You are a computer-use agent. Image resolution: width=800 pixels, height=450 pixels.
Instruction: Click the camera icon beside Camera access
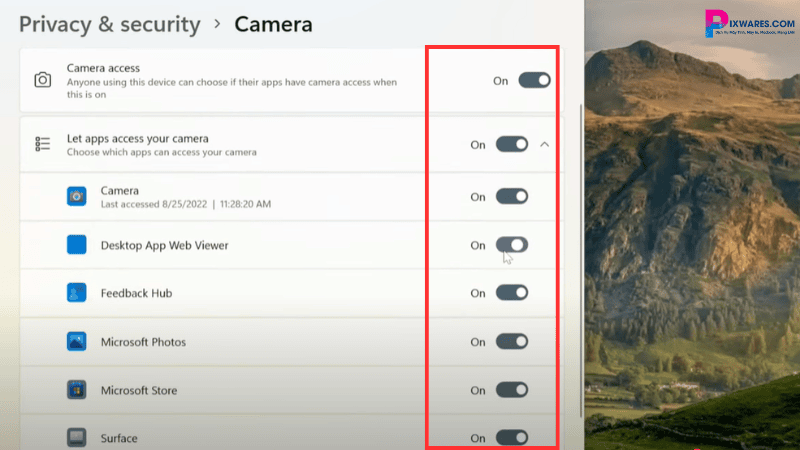click(x=43, y=80)
